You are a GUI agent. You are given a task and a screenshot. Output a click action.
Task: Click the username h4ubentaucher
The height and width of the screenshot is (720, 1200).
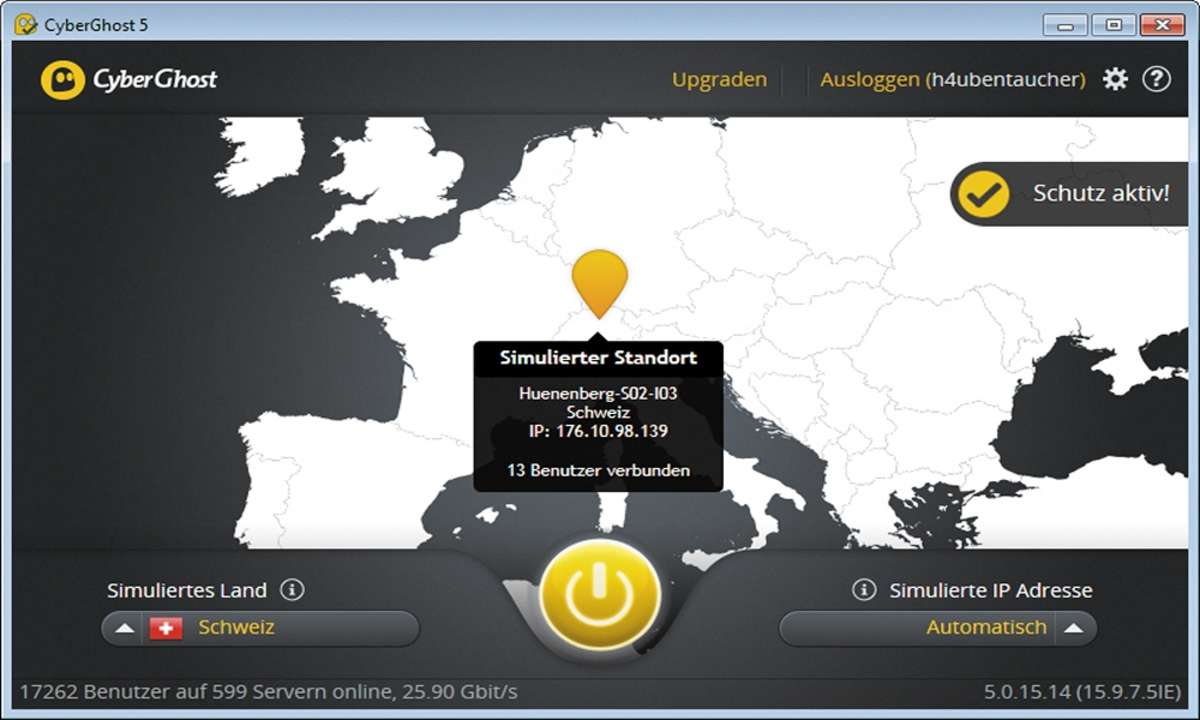click(x=1005, y=79)
